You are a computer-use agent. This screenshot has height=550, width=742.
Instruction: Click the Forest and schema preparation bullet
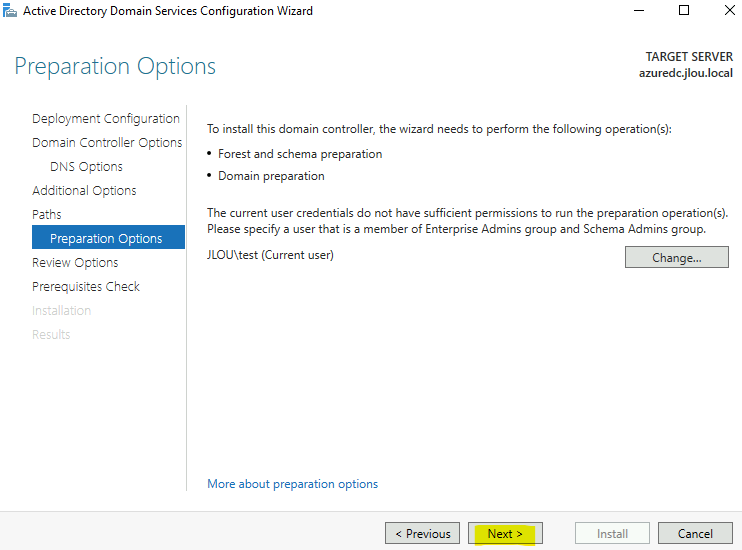[x=300, y=154]
